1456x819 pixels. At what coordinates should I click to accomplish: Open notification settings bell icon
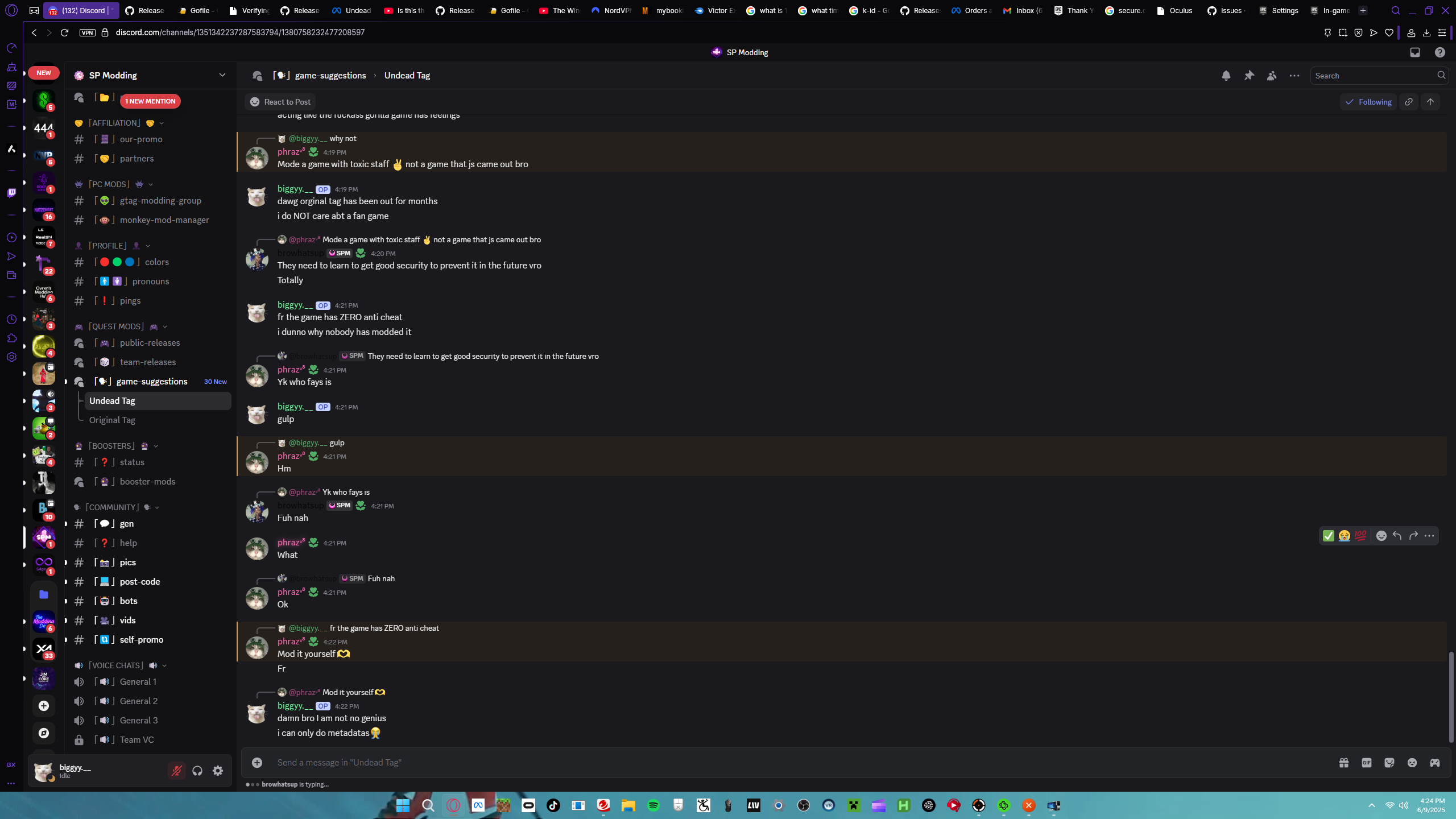click(x=1226, y=76)
